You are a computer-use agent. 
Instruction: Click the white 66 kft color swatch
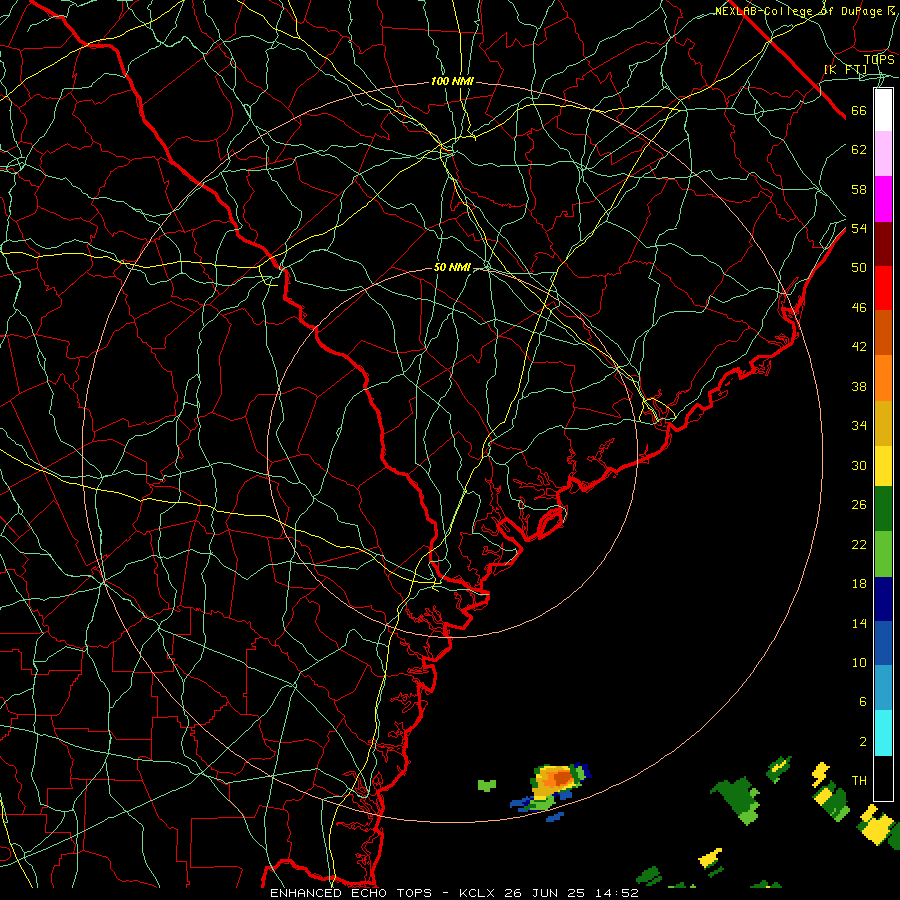coord(883,110)
